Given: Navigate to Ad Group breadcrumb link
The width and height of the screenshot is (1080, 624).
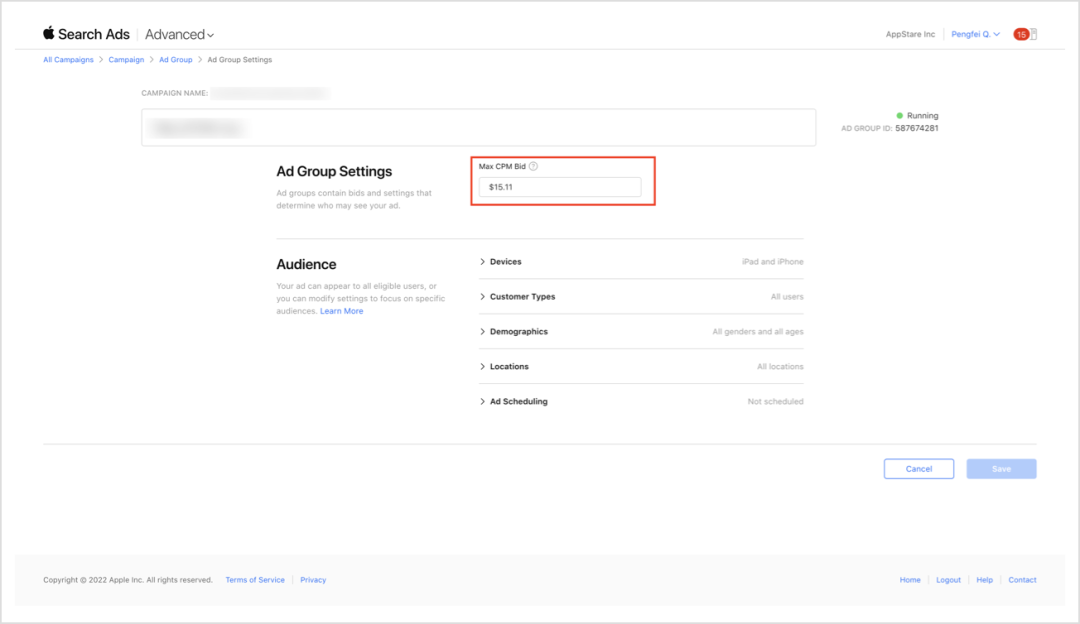Looking at the screenshot, I should pos(175,60).
